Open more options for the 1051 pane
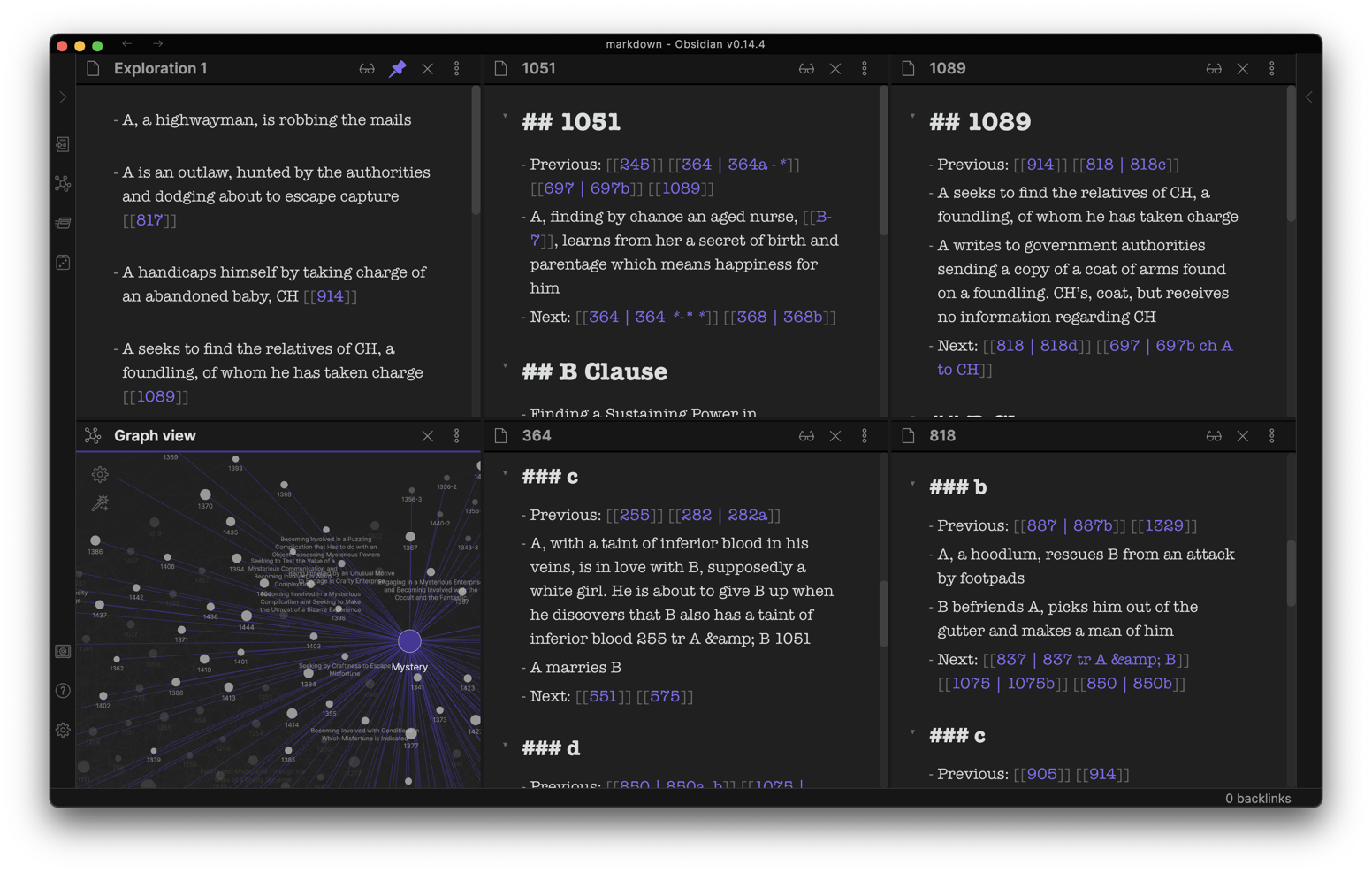This screenshot has height=873, width=1372. (865, 68)
